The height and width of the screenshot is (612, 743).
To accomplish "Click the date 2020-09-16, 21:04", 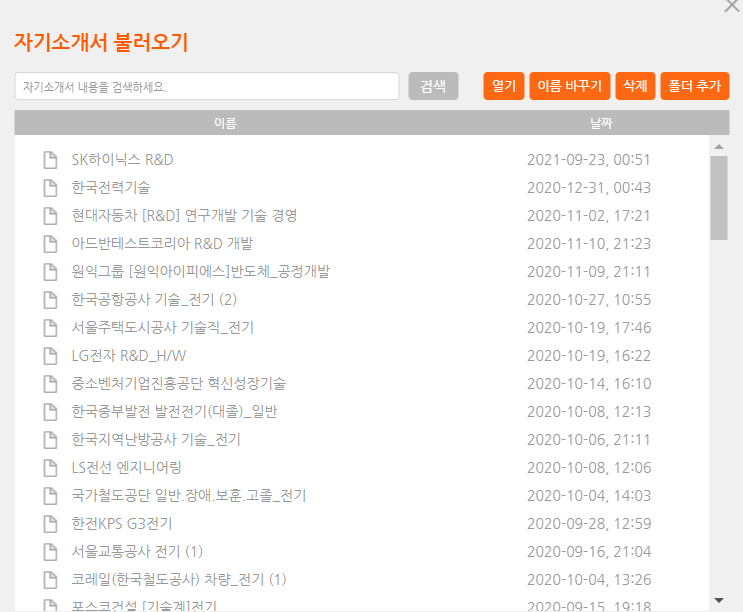I will [589, 551].
